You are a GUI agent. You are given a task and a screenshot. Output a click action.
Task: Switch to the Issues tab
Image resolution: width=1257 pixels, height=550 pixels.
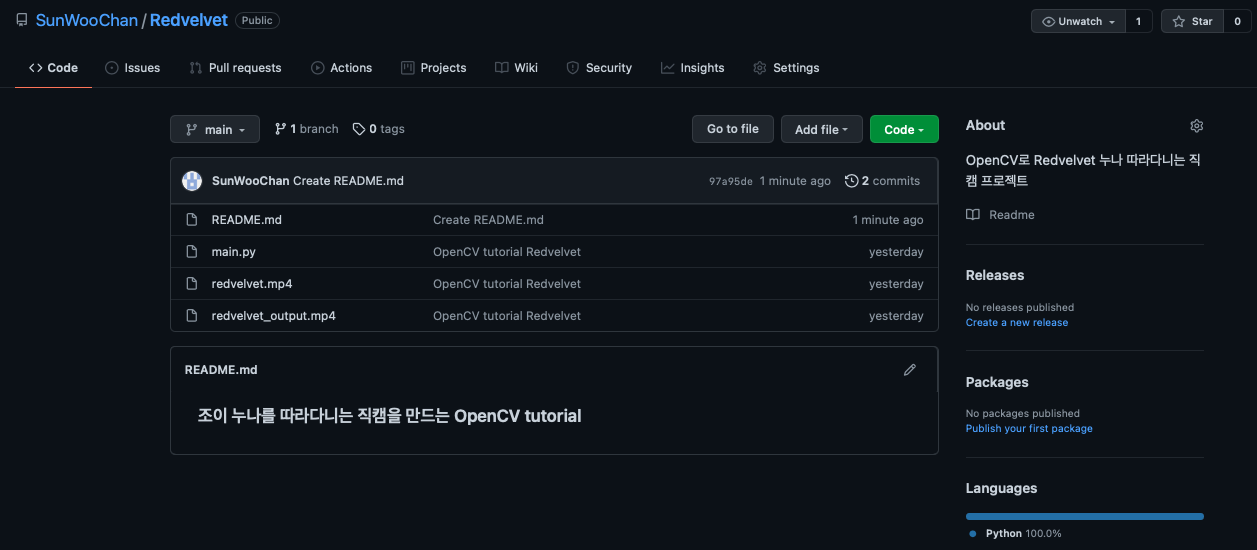pos(133,68)
